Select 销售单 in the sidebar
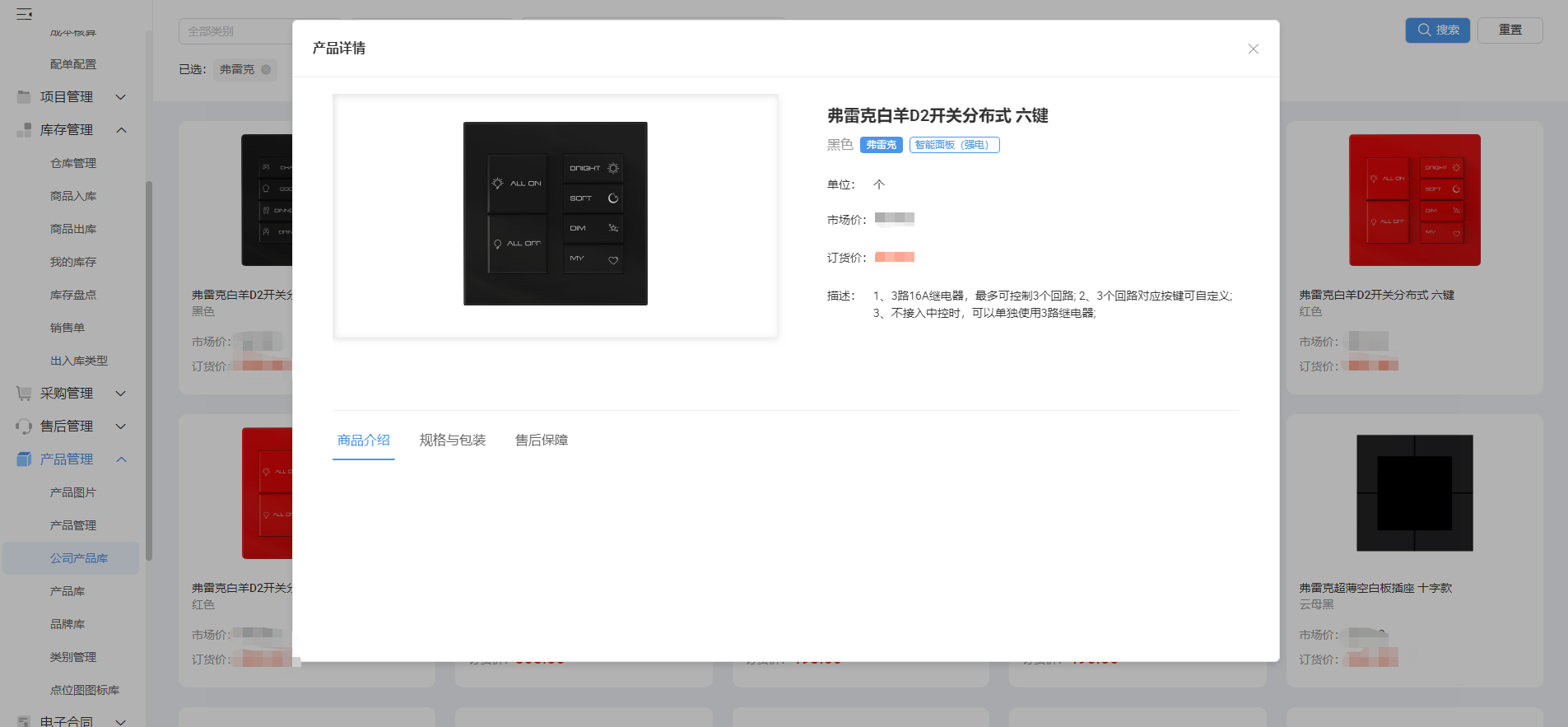 click(x=67, y=328)
